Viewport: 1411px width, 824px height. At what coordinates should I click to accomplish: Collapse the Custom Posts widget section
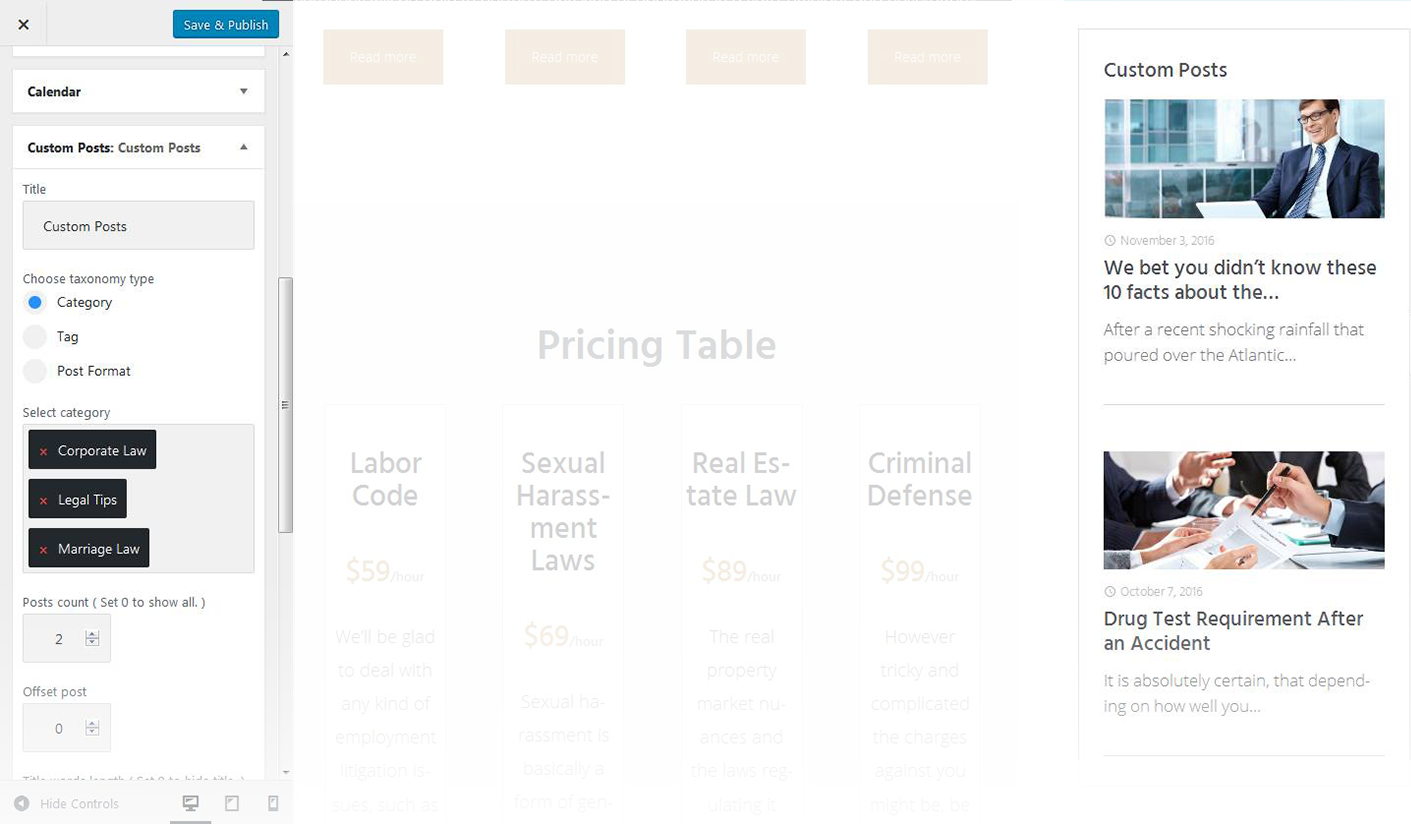tap(243, 147)
